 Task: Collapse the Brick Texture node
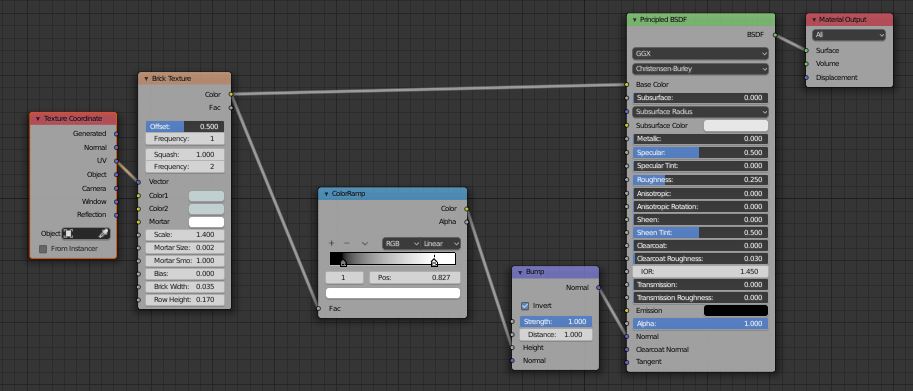tap(146, 79)
